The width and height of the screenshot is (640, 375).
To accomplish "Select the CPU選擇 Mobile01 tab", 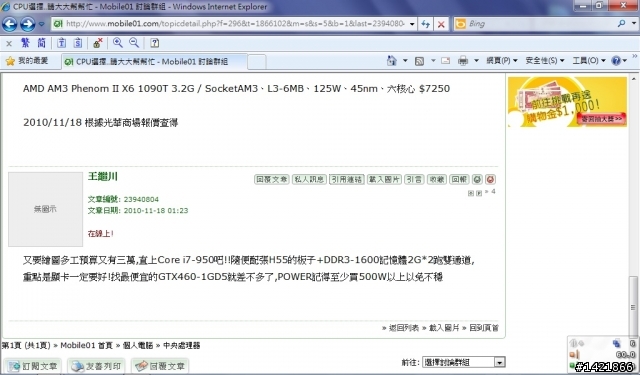I will pyautogui.click(x=154, y=62).
